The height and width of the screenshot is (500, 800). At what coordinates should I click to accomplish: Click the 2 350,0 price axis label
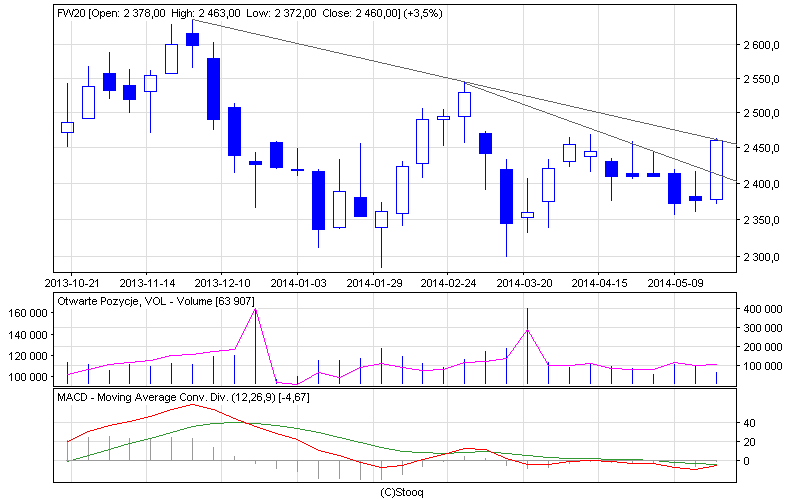coord(761,220)
